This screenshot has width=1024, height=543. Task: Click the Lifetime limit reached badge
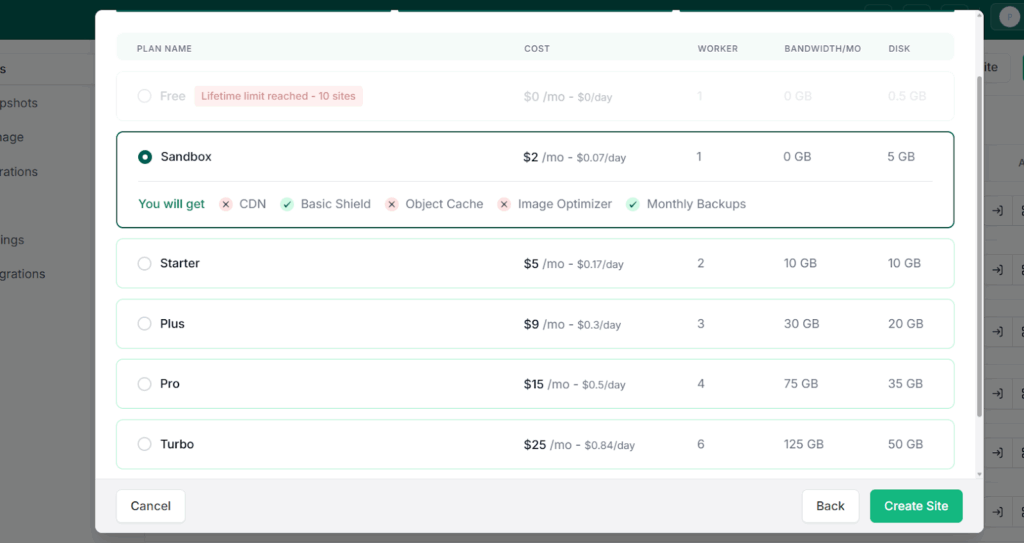pyautogui.click(x=278, y=96)
